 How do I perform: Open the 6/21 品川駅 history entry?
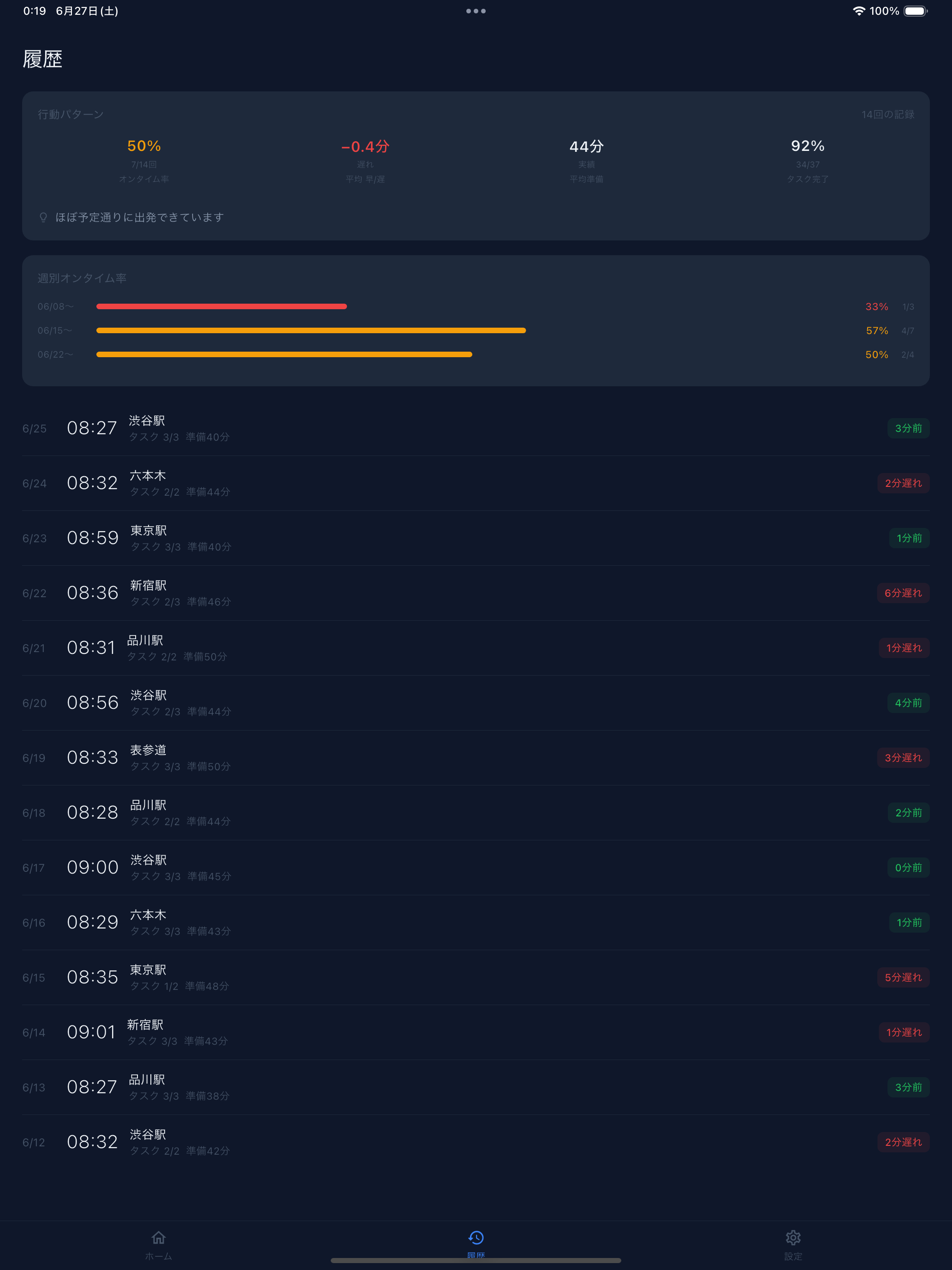point(476,648)
